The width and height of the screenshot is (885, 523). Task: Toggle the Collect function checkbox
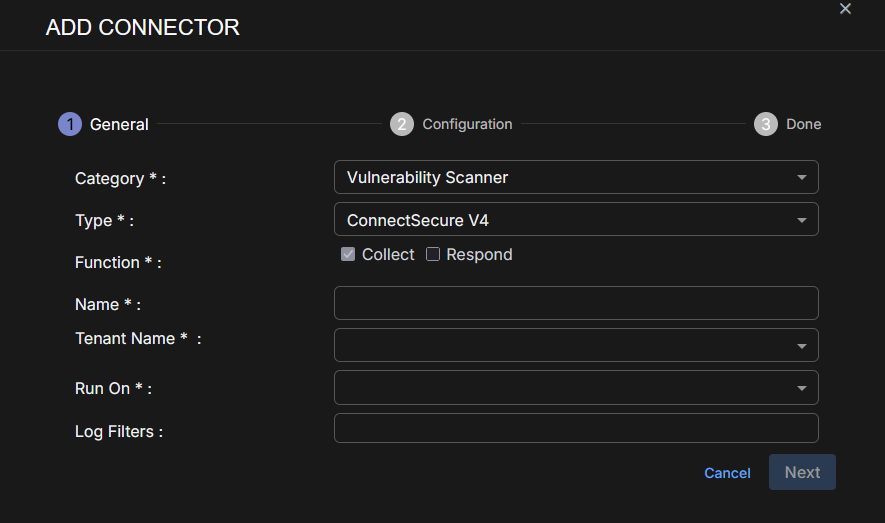click(x=348, y=254)
